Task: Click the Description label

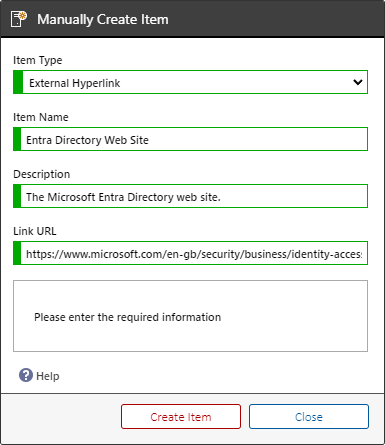Action: click(x=42, y=174)
